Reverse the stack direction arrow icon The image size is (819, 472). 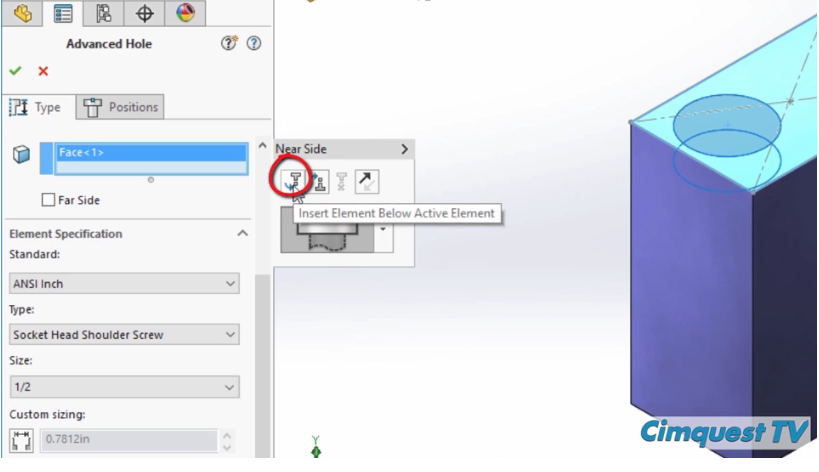click(x=367, y=182)
